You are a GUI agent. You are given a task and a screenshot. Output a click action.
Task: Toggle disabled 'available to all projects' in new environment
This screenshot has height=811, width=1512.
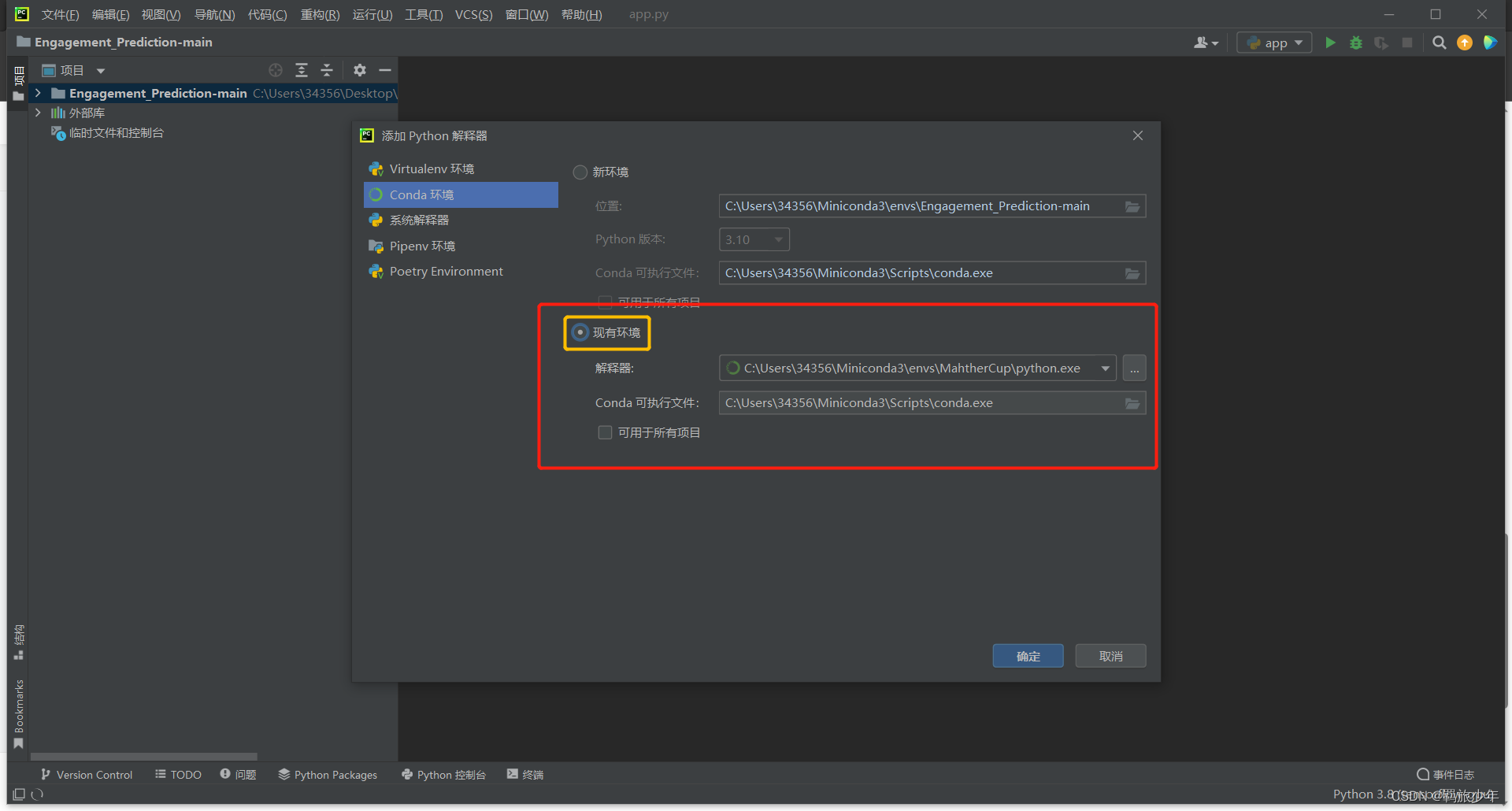coord(605,302)
